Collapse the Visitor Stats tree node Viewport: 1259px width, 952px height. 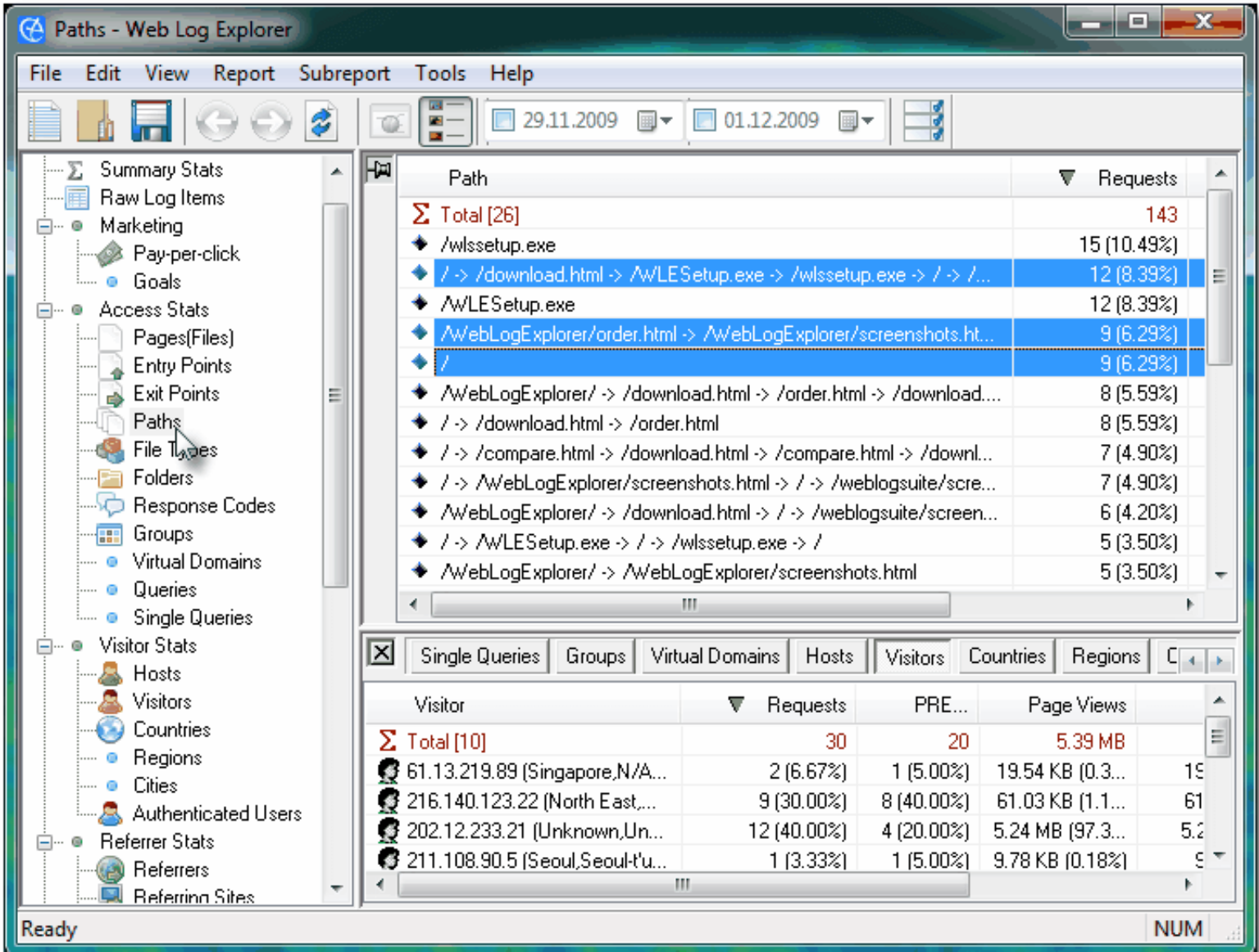tap(45, 646)
